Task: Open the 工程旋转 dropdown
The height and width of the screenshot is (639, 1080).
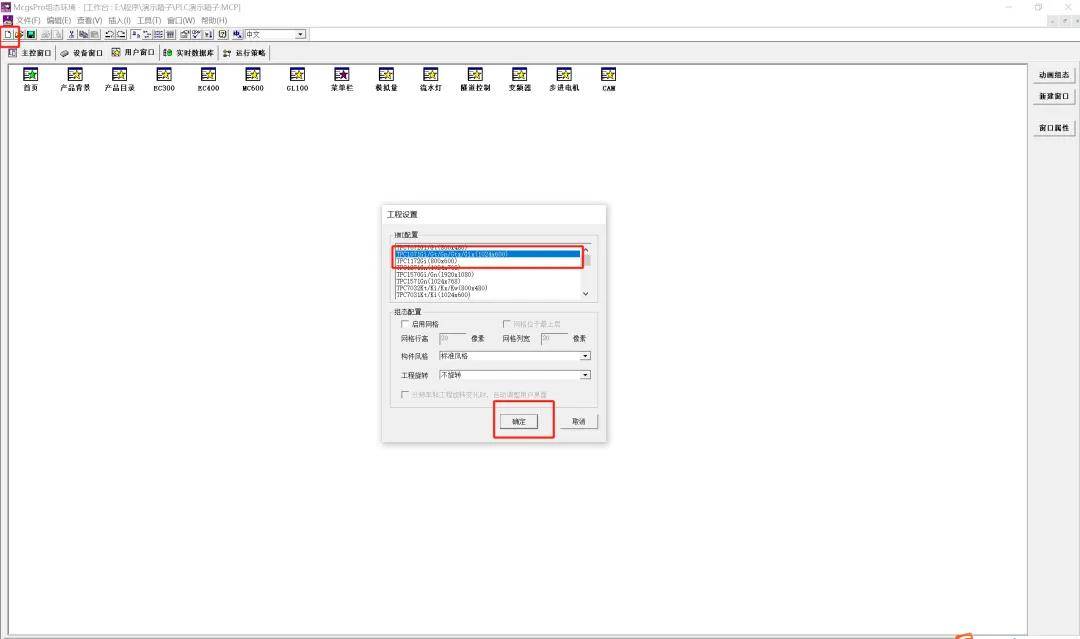Action: [585, 375]
